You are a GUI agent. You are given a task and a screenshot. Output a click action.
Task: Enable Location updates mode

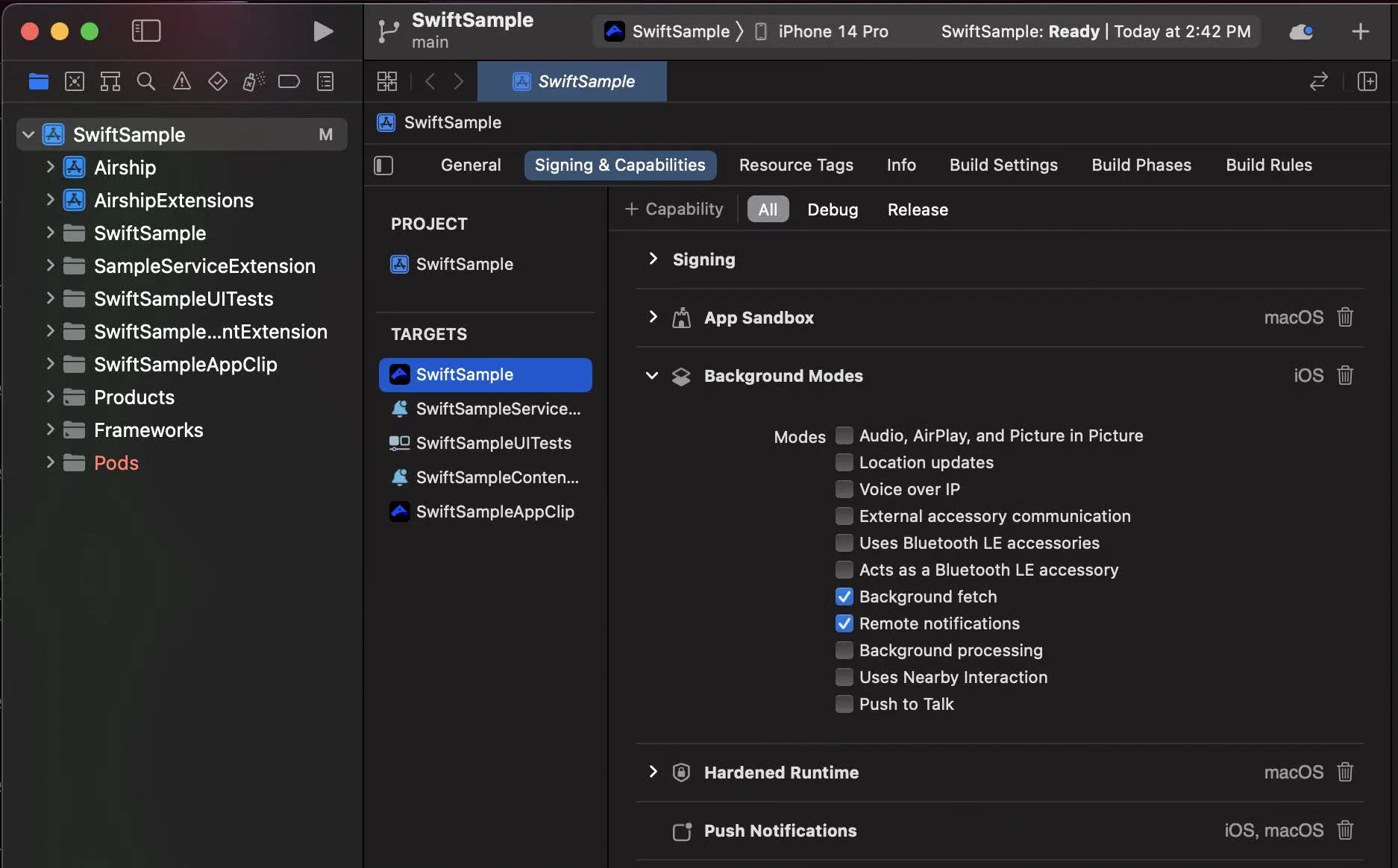coord(844,462)
